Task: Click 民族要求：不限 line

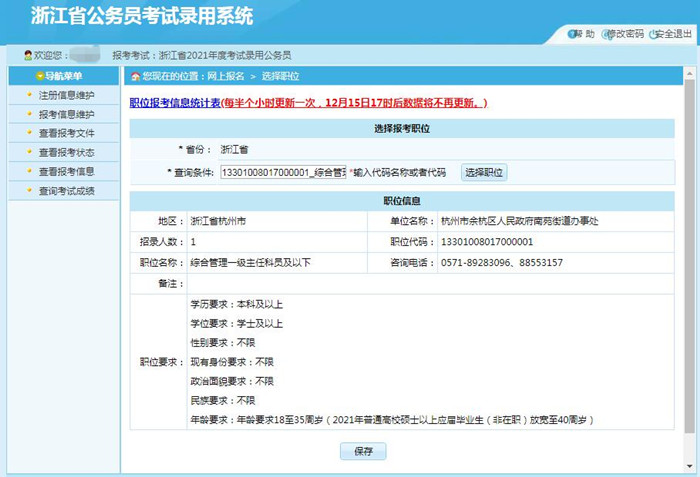Action: (223, 401)
